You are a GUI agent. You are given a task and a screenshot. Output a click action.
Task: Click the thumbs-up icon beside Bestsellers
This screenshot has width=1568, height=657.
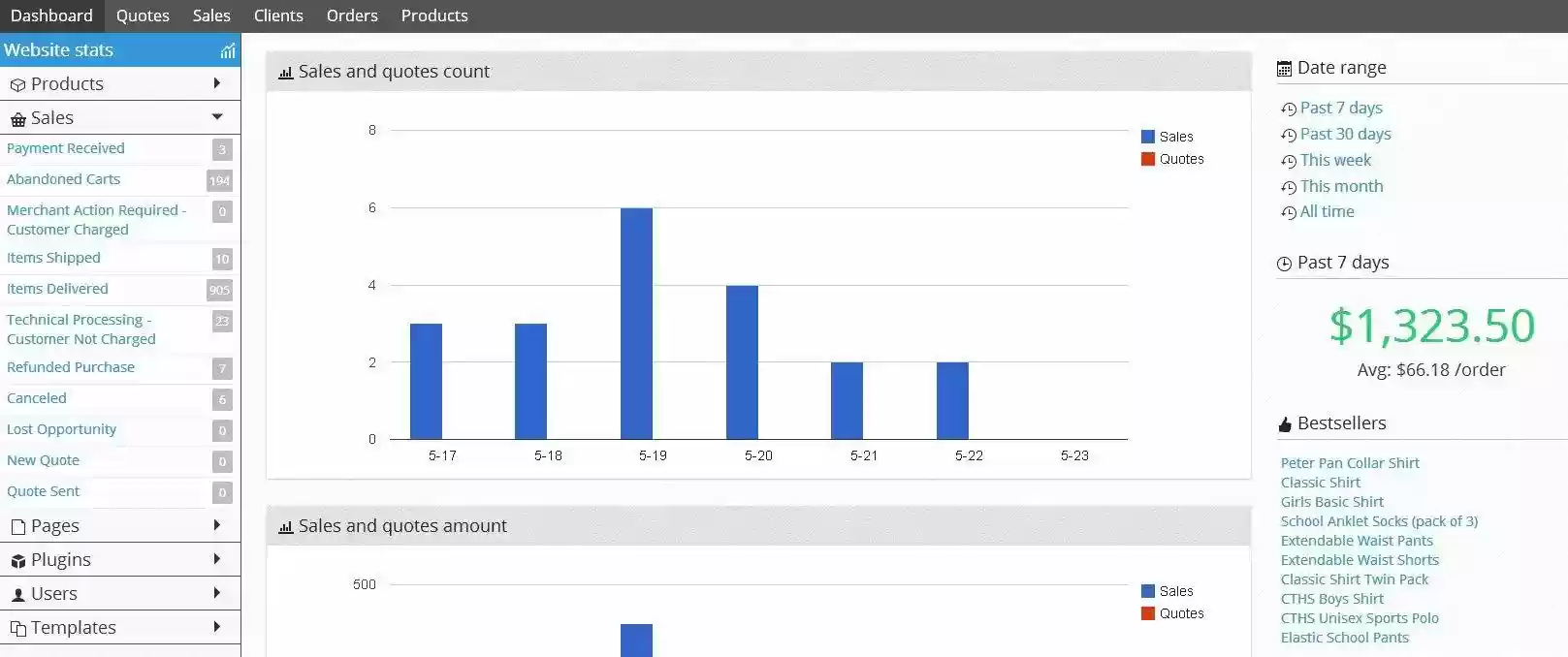click(x=1285, y=424)
